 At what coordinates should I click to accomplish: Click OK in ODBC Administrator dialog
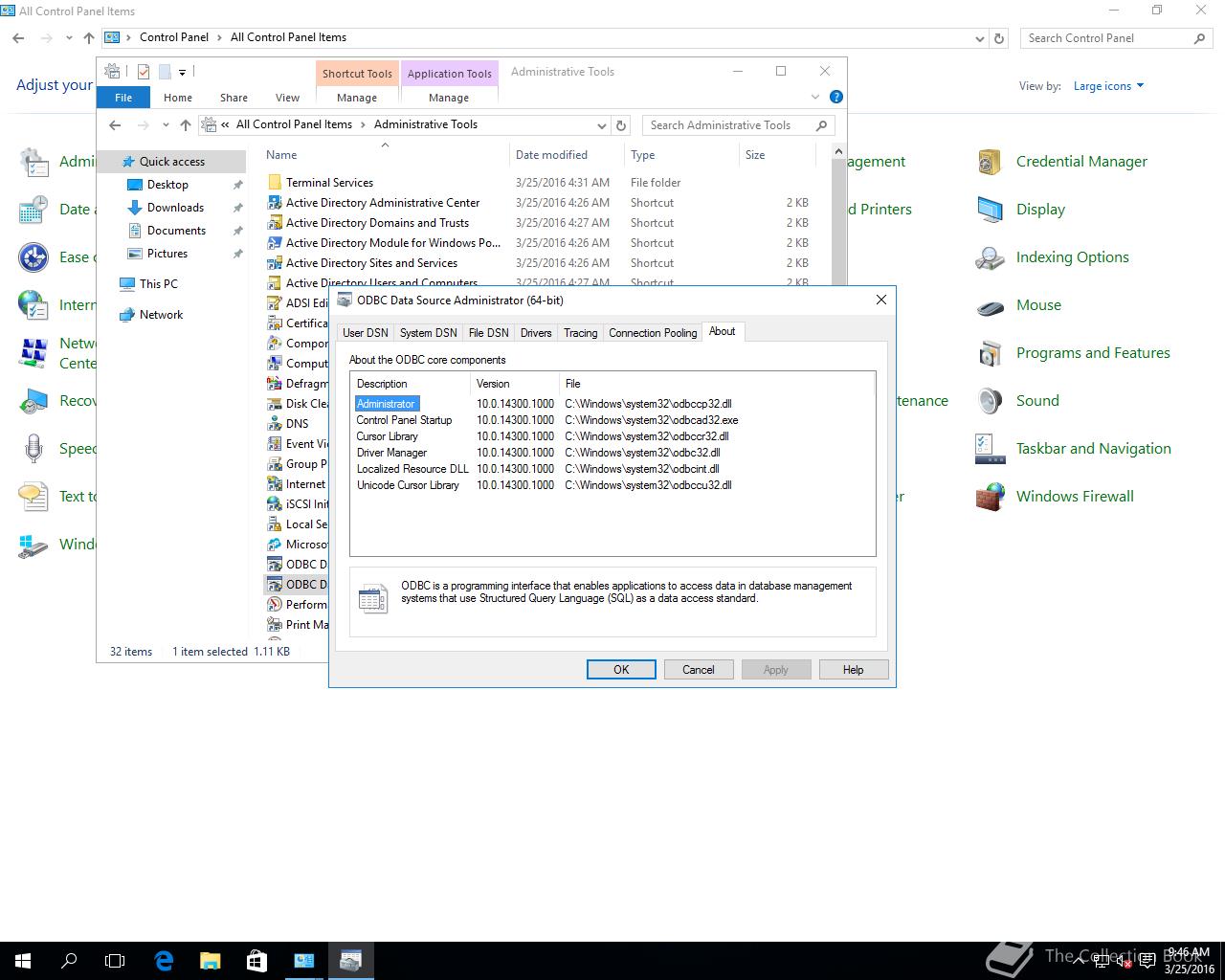point(621,670)
